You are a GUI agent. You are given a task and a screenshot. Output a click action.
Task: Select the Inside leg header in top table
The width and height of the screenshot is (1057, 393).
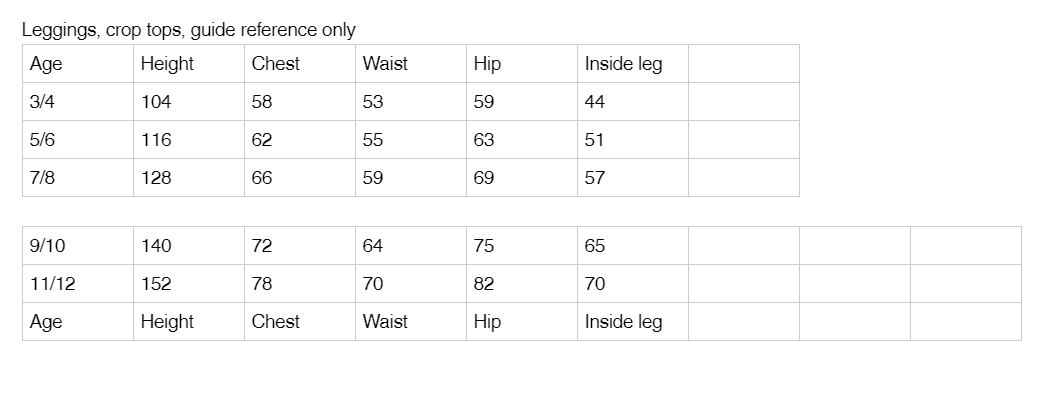pos(633,64)
